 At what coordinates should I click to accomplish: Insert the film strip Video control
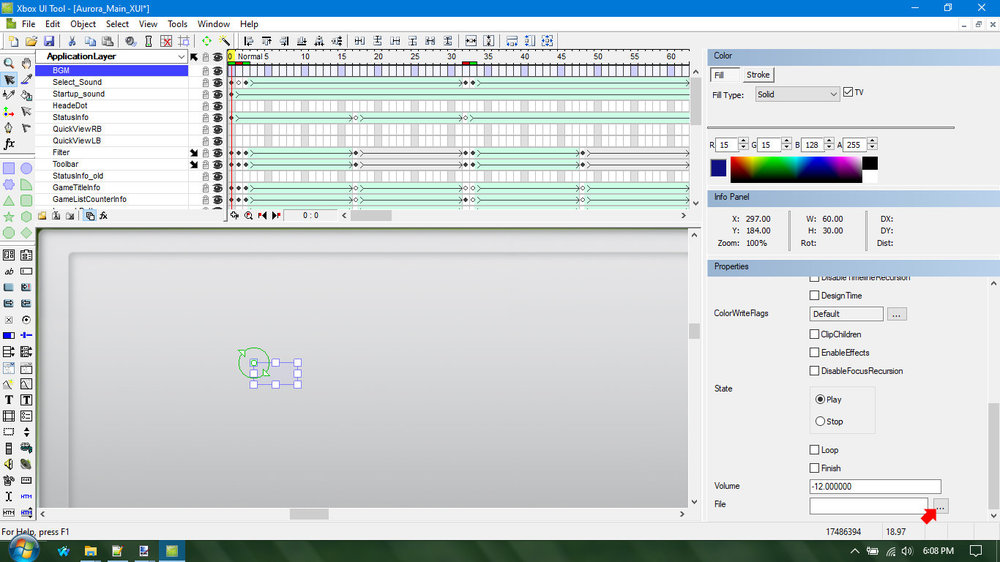pyautogui.click(x=9, y=416)
